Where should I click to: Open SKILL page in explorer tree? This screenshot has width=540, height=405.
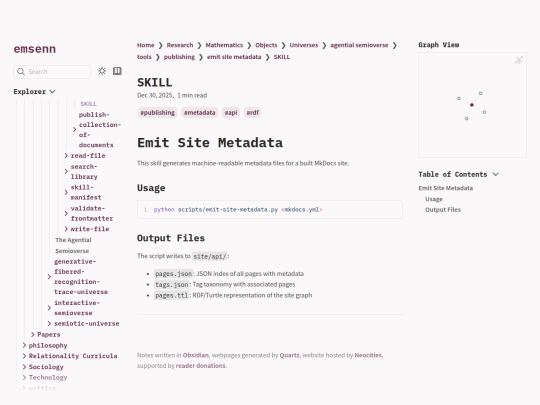89,104
